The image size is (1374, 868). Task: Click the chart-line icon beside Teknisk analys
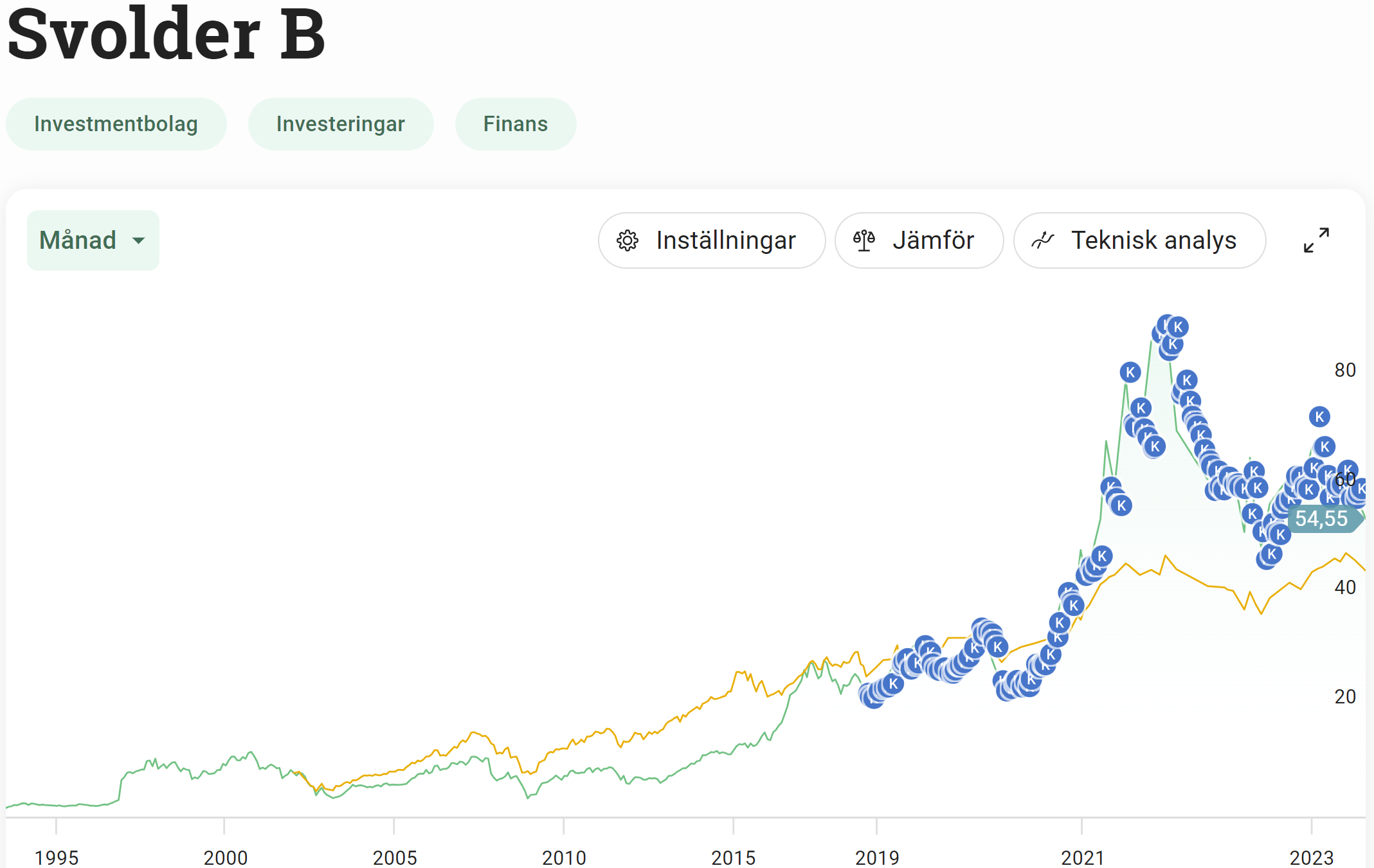click(x=1042, y=240)
